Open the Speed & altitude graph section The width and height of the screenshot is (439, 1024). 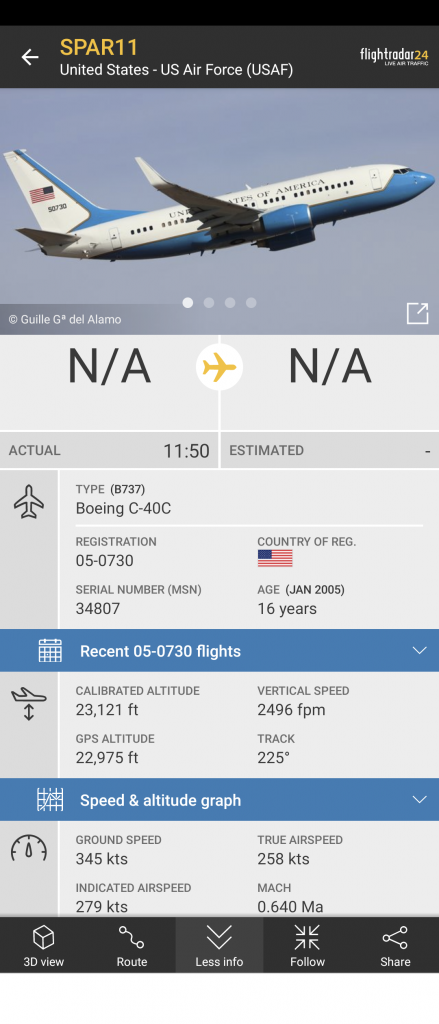click(220, 799)
